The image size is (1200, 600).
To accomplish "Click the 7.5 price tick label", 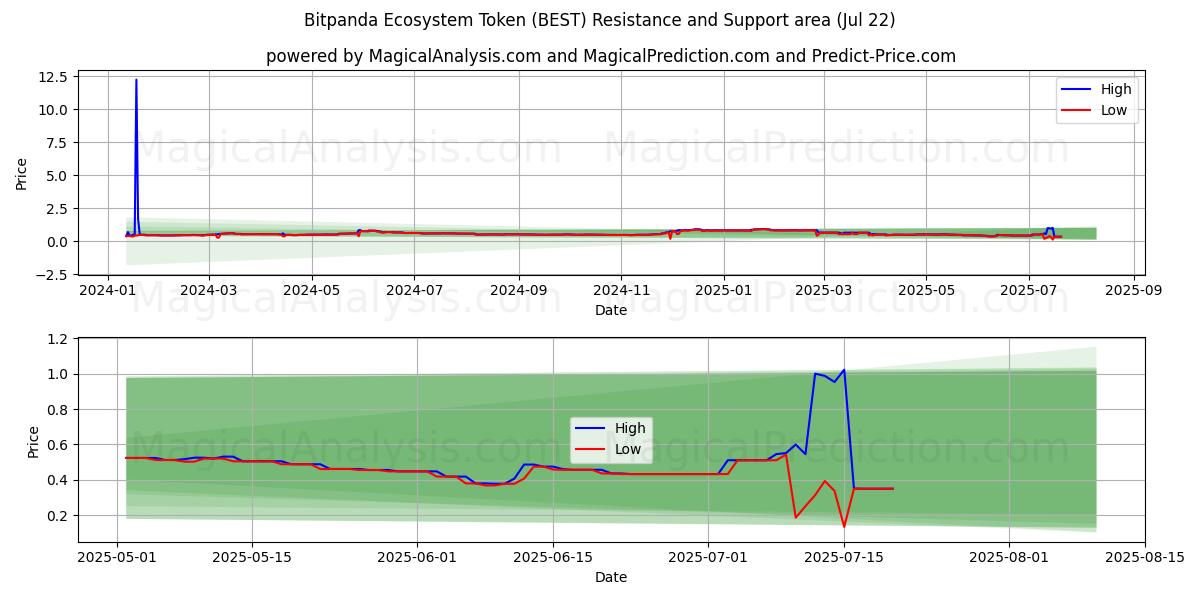I will [57, 142].
